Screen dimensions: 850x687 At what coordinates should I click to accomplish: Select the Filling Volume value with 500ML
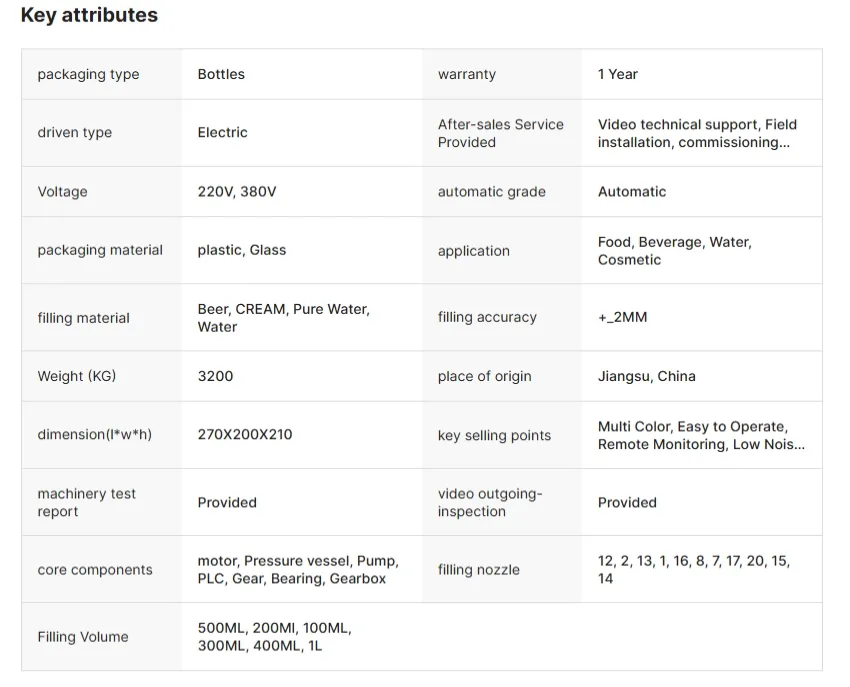tap(274, 637)
